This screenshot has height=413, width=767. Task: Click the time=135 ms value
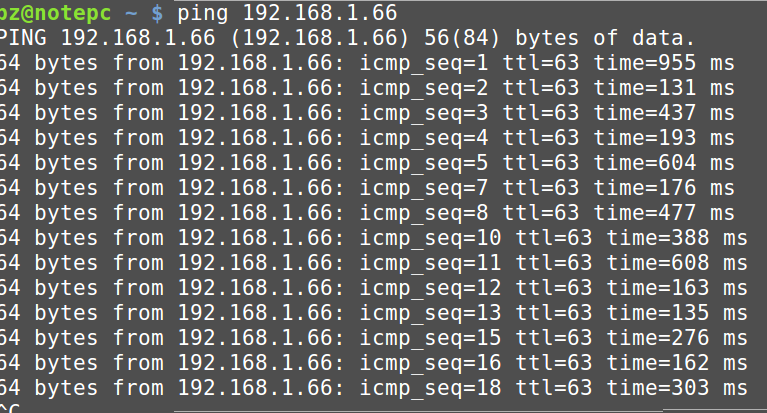tap(677, 313)
